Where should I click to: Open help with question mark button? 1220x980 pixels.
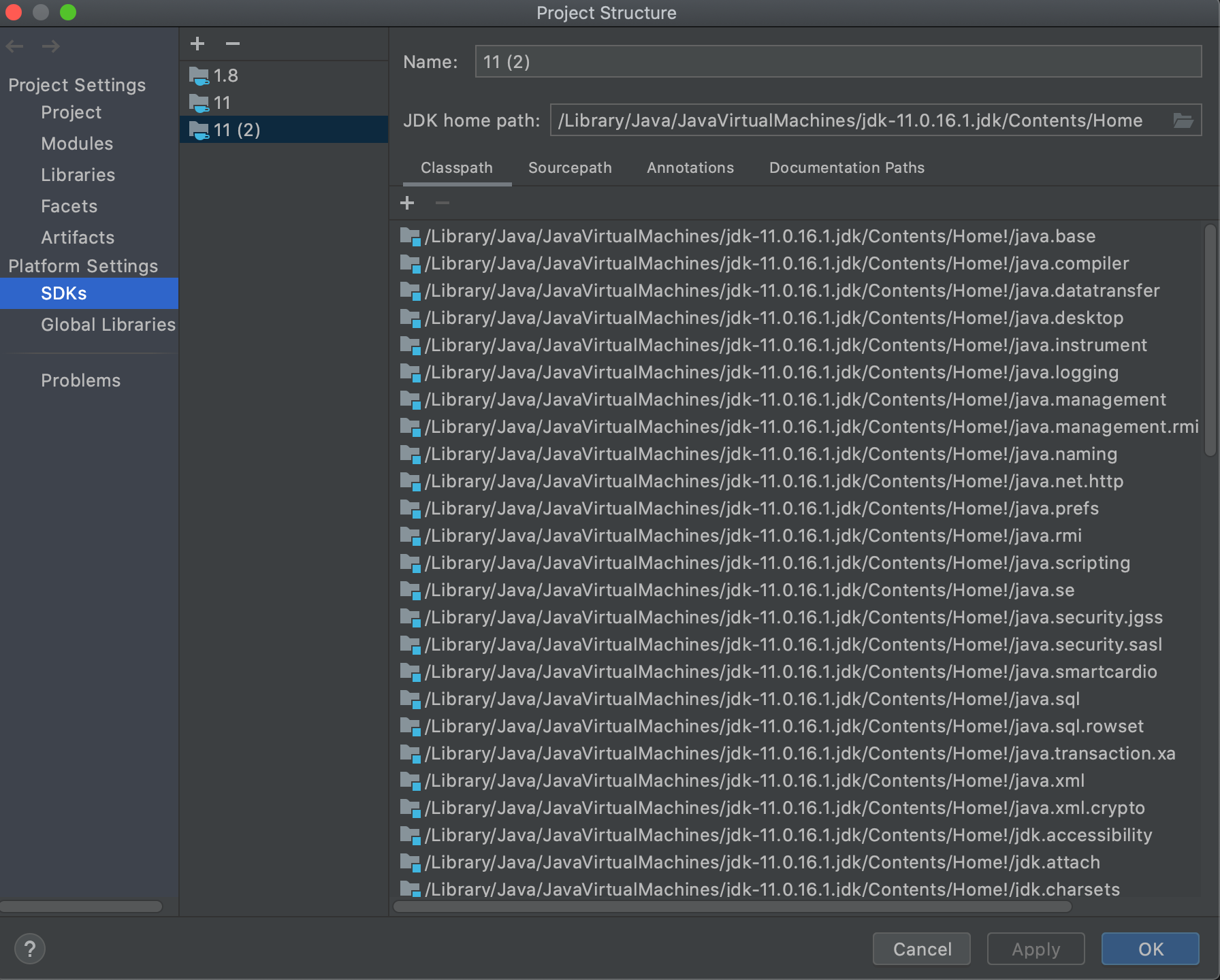pos(30,949)
